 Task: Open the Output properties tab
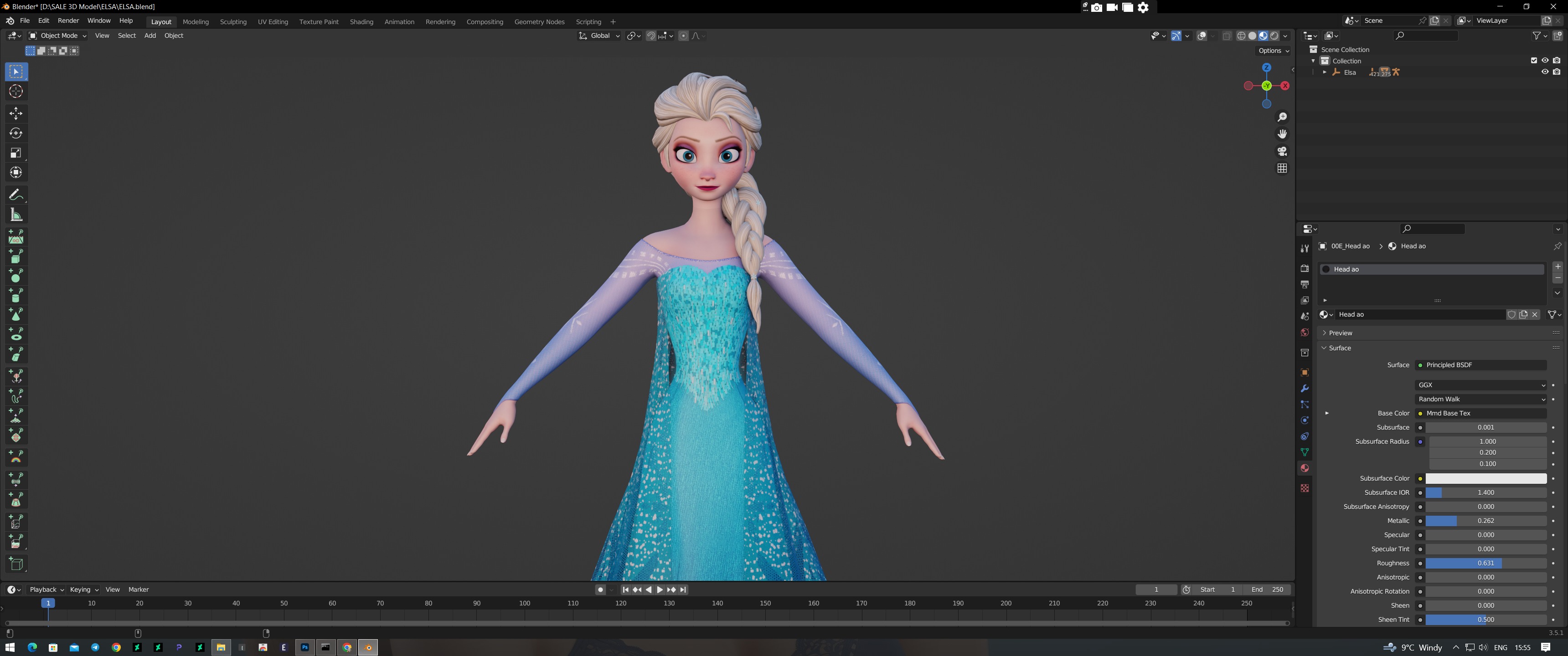(1305, 284)
